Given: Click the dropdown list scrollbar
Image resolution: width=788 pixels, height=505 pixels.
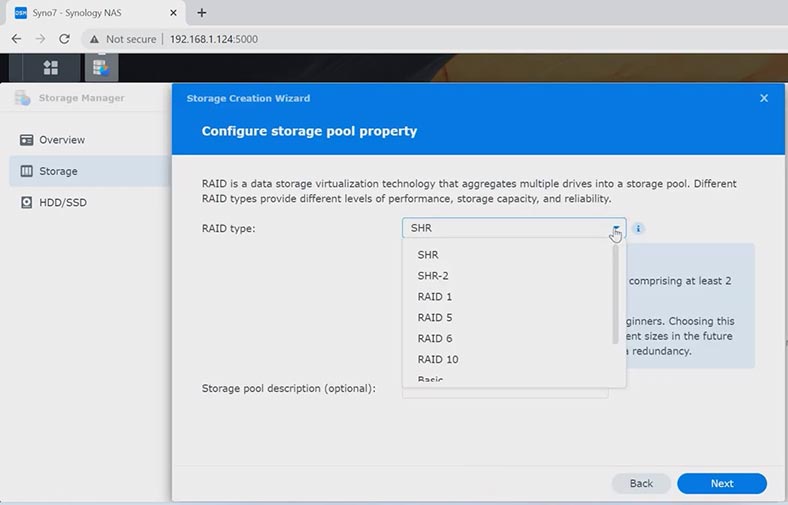Looking at the screenshot, I should 615,294.
